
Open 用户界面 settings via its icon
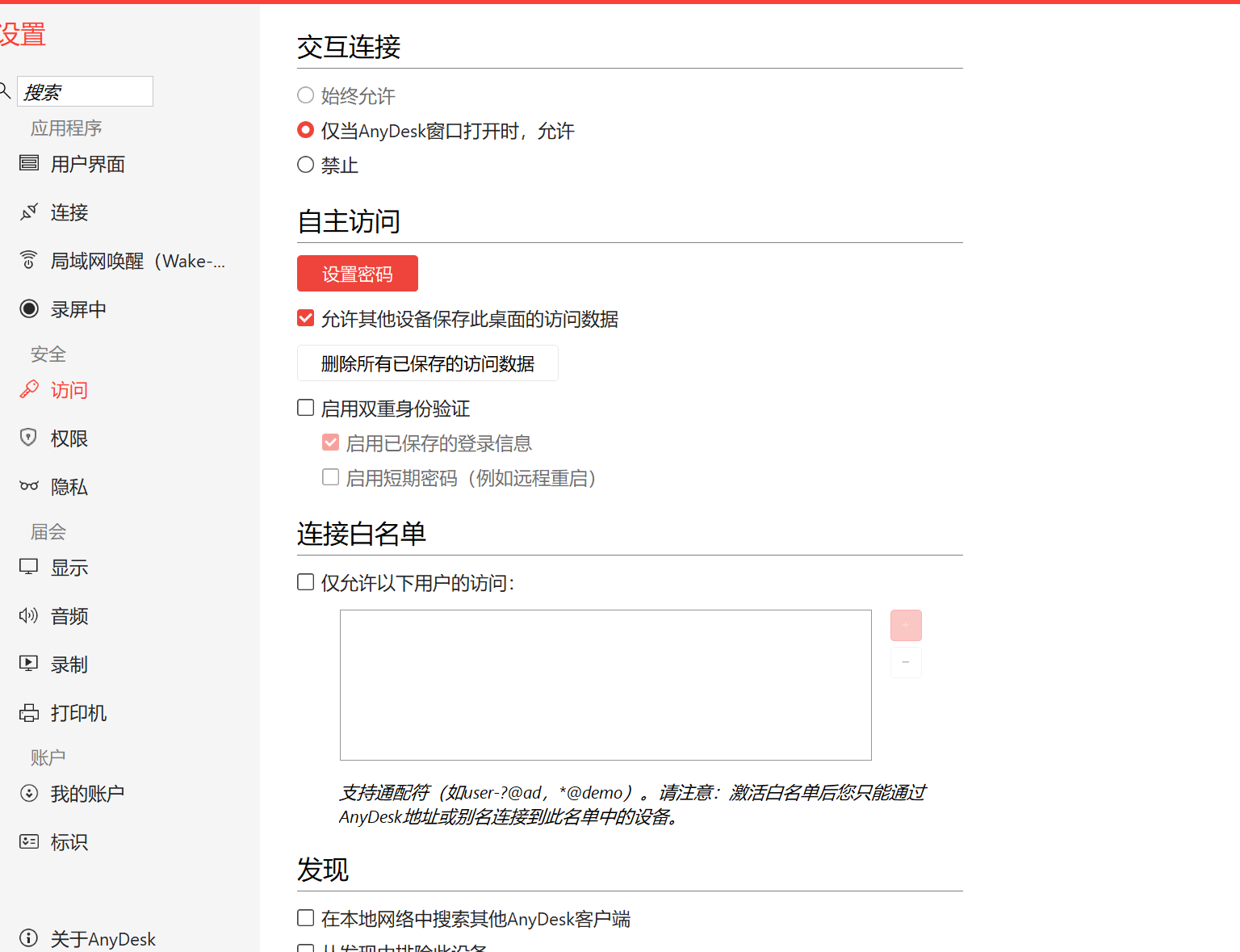point(29,163)
